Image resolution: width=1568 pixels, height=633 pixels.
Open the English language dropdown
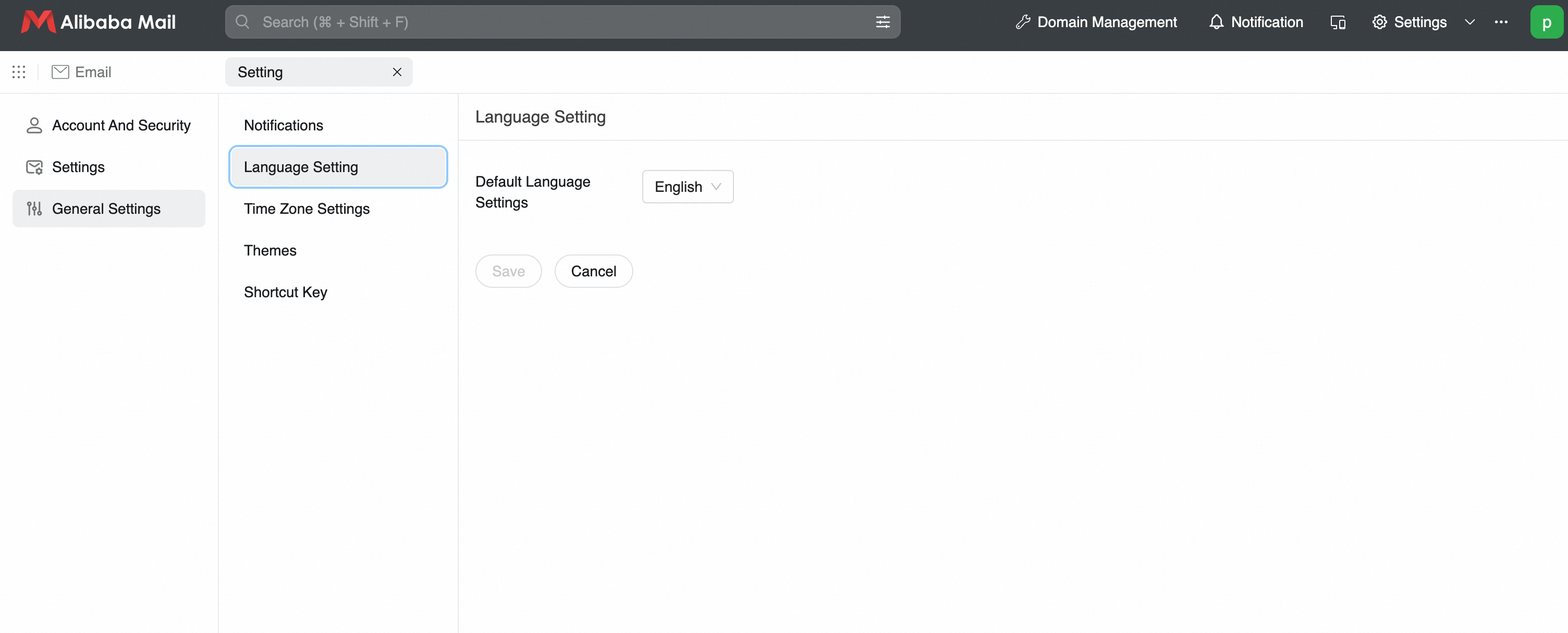(x=688, y=187)
